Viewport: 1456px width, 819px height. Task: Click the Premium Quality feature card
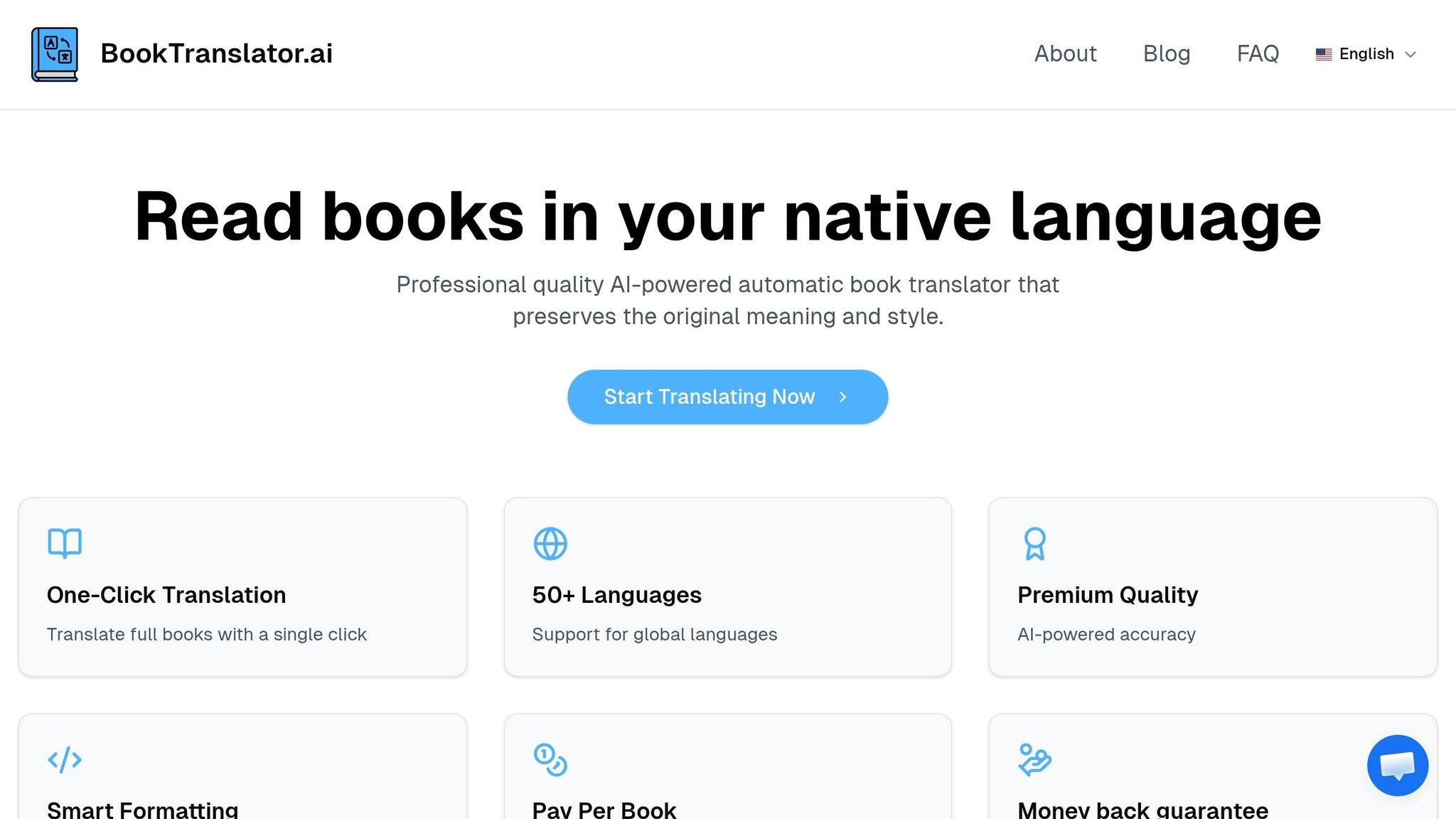pyautogui.click(x=1212, y=587)
